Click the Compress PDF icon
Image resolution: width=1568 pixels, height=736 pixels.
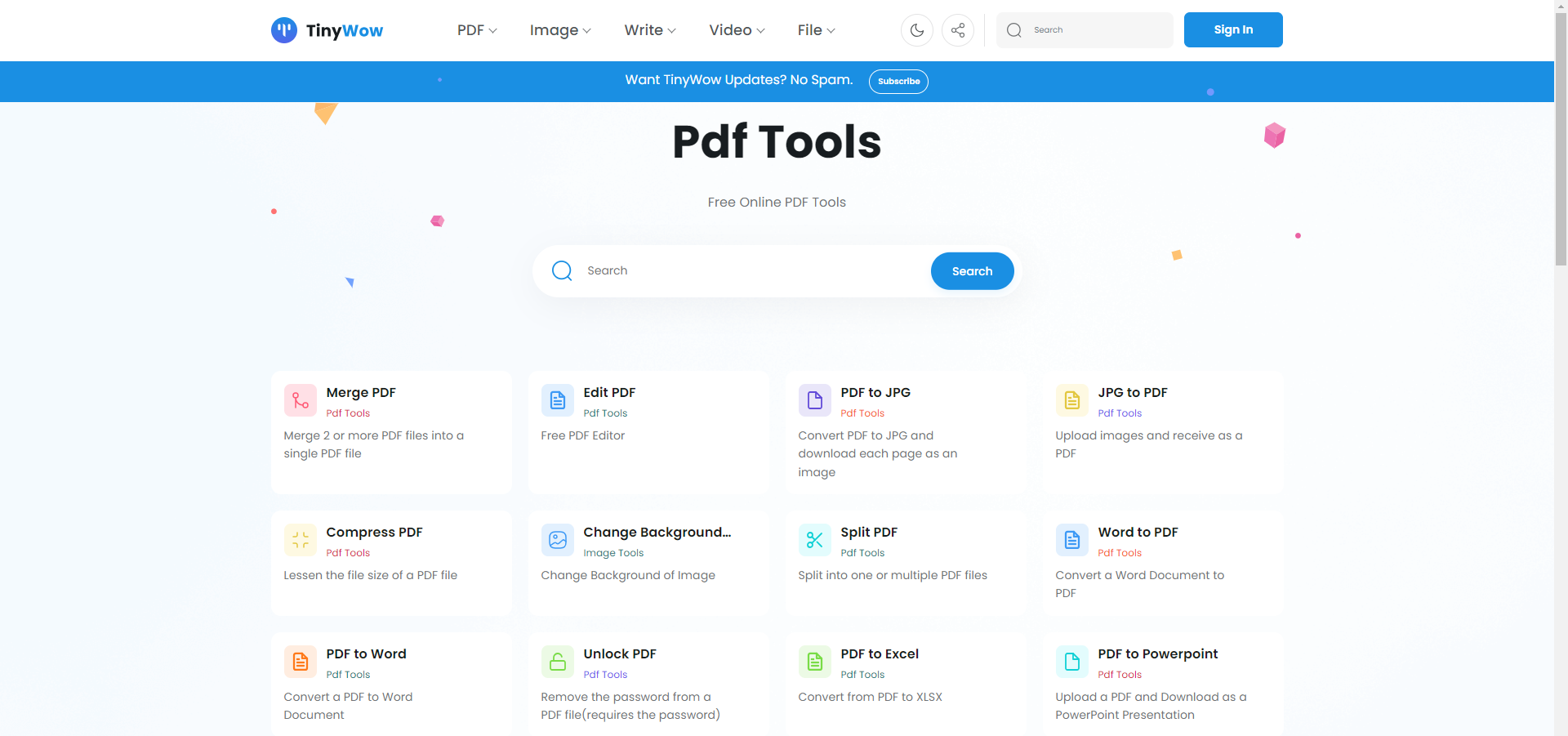point(300,540)
